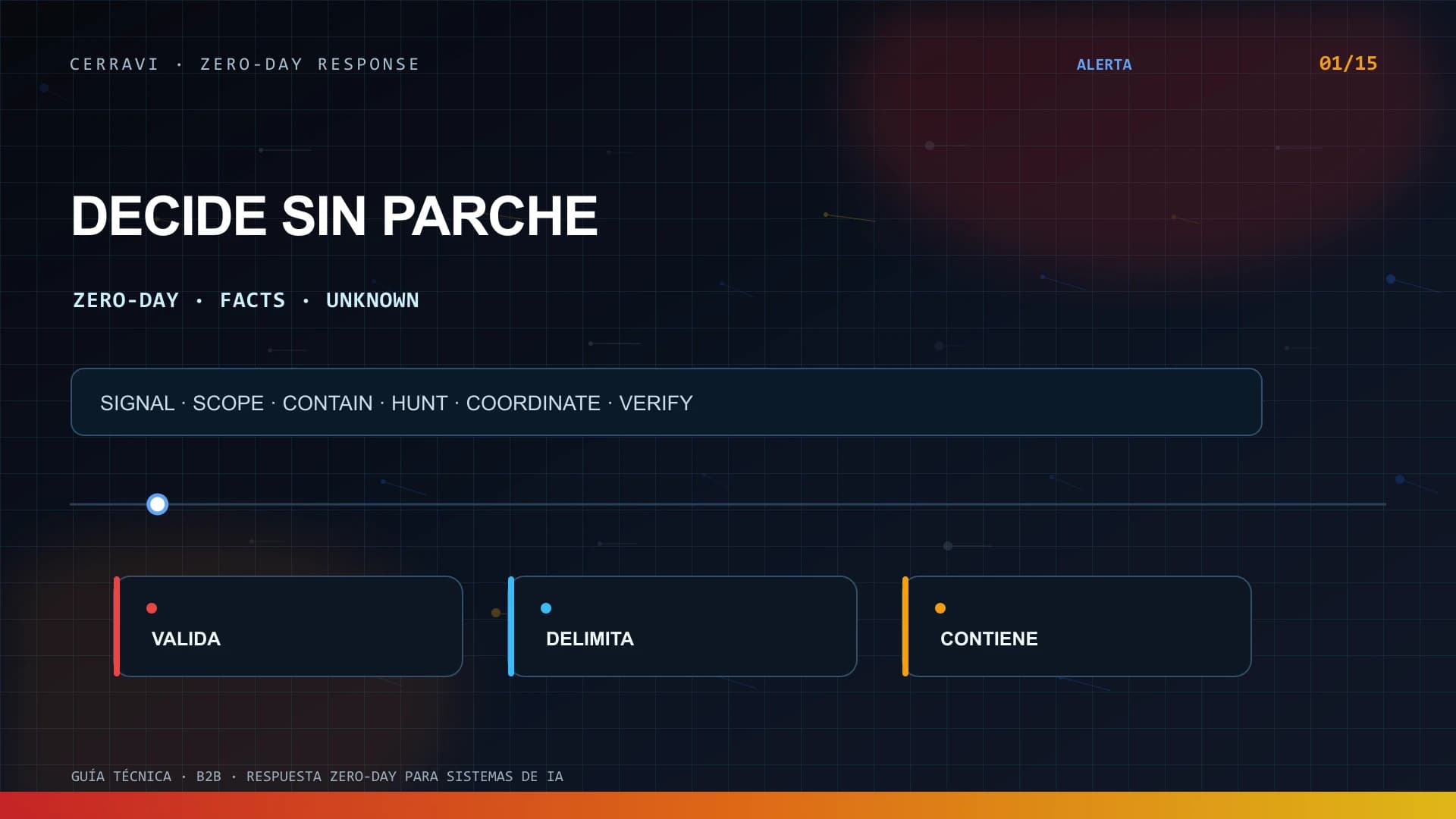Screen dimensions: 1456x819
Task: Click the VERIFY step in the phase box
Action: coord(656,403)
